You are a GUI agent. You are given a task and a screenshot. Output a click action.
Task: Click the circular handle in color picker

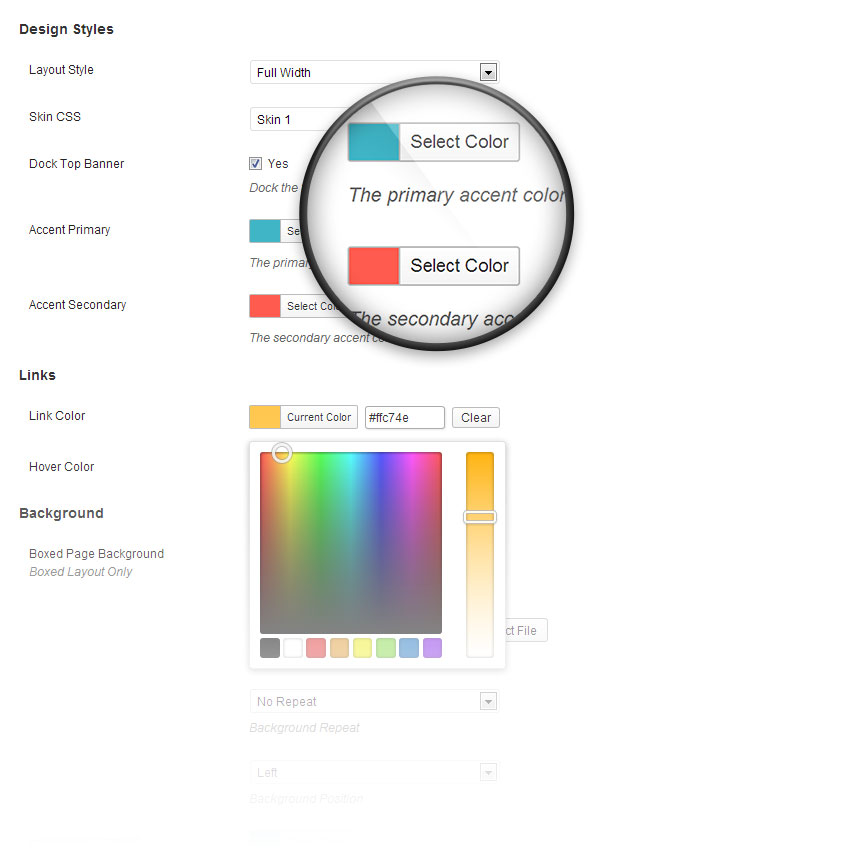point(282,453)
